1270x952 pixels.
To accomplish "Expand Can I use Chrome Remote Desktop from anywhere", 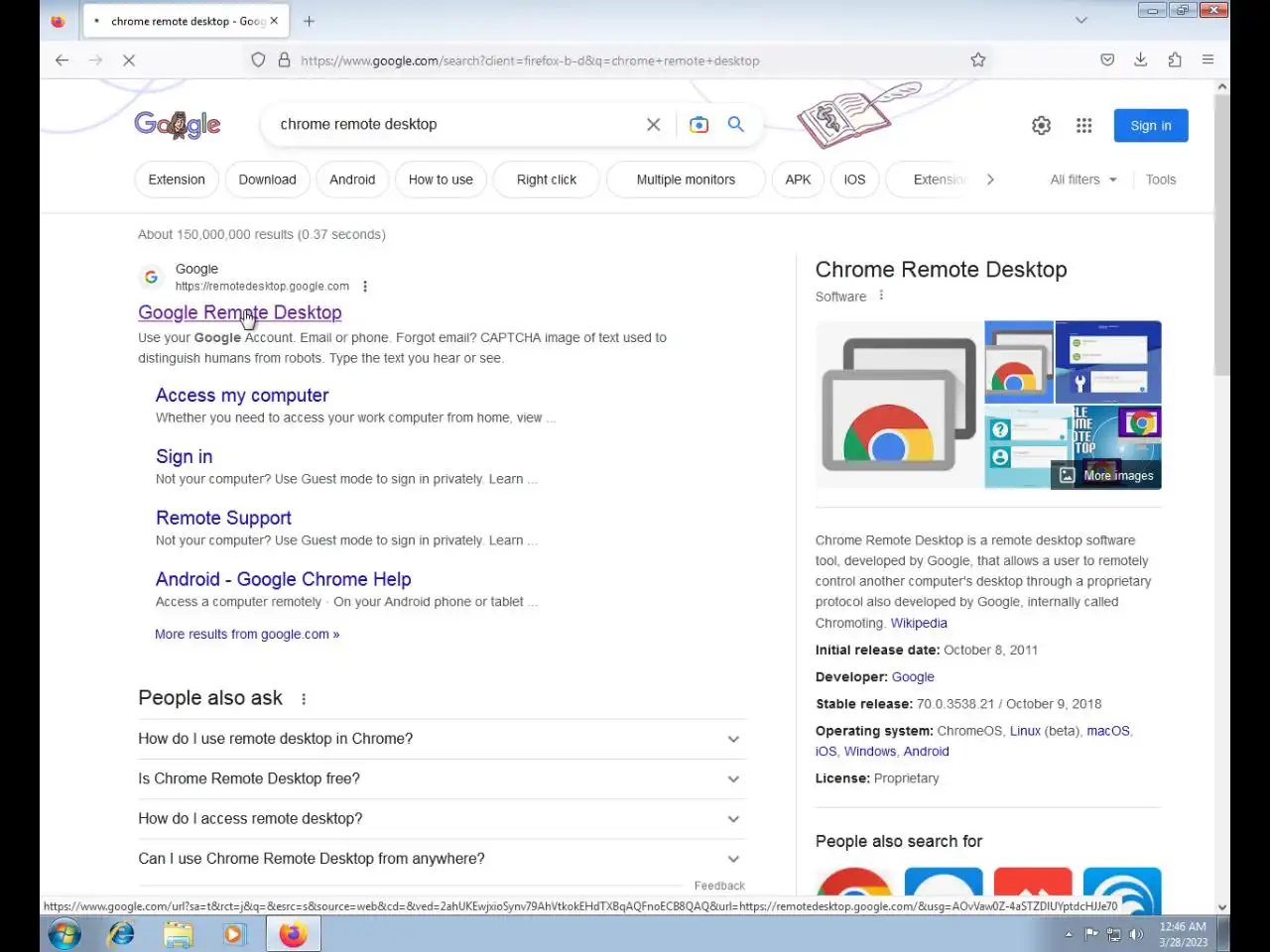I will pos(442,859).
